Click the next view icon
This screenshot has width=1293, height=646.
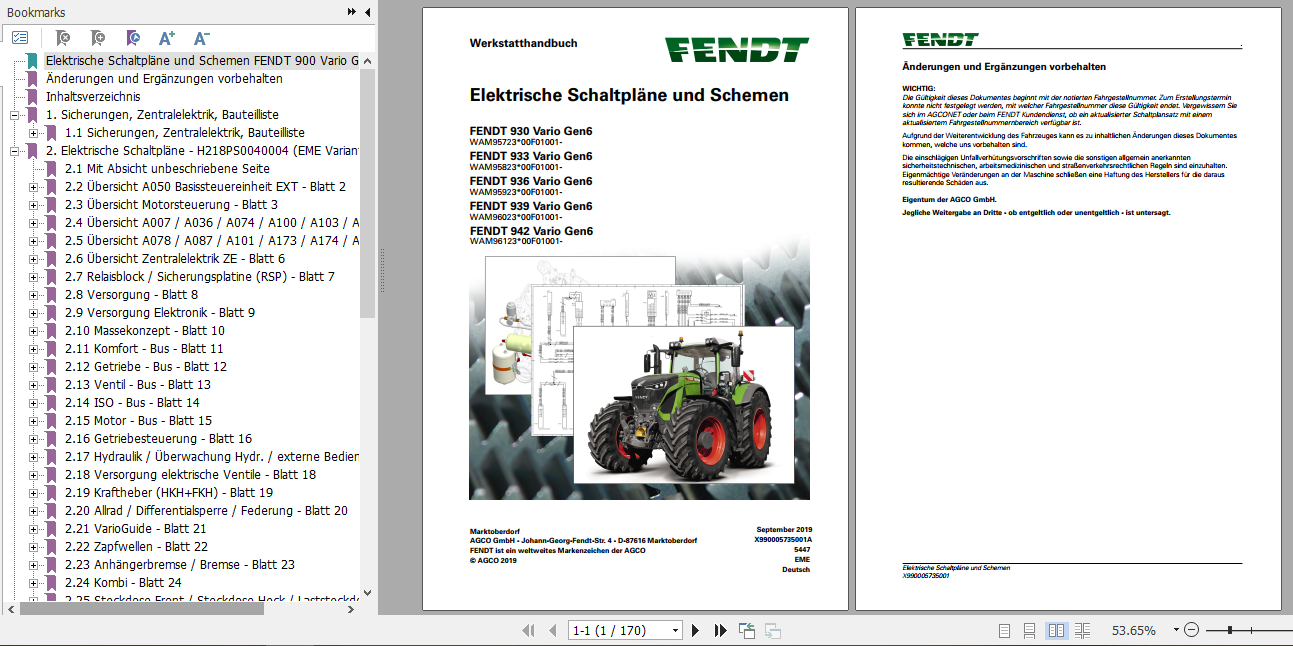coord(773,630)
